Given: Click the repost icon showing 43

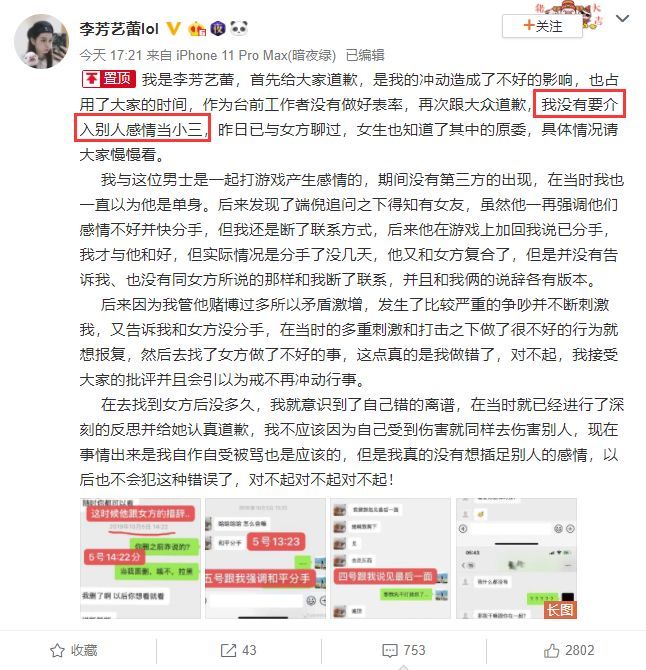Looking at the screenshot, I should coord(229,650).
